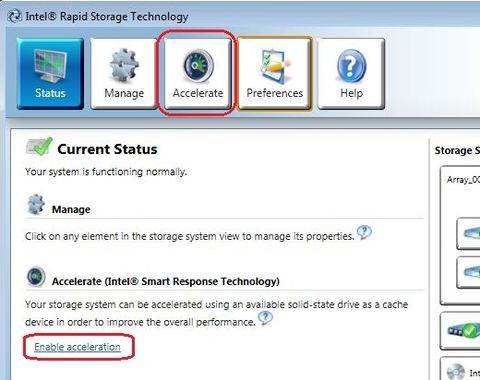Open the Help tab
The height and width of the screenshot is (380, 480).
coord(351,73)
